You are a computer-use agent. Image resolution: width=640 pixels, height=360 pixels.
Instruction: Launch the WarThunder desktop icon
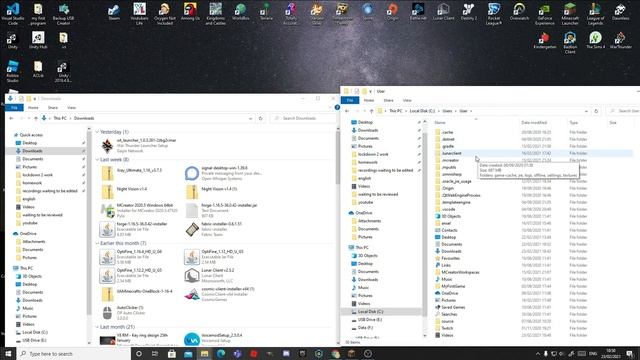point(620,41)
